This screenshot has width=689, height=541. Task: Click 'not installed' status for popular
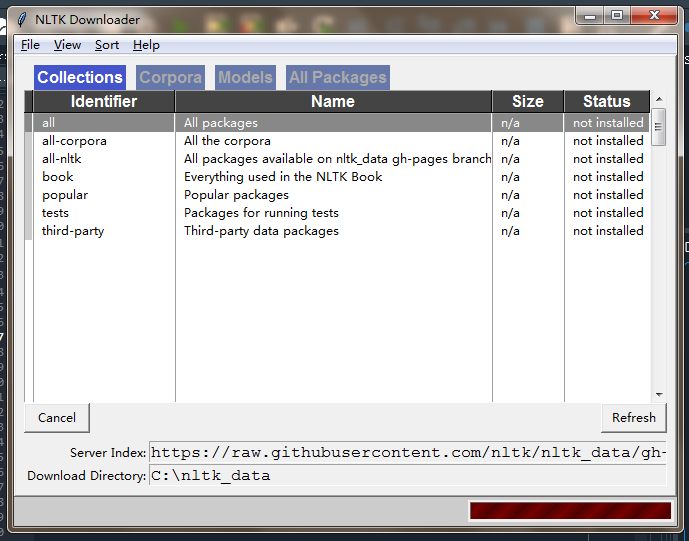coord(608,195)
